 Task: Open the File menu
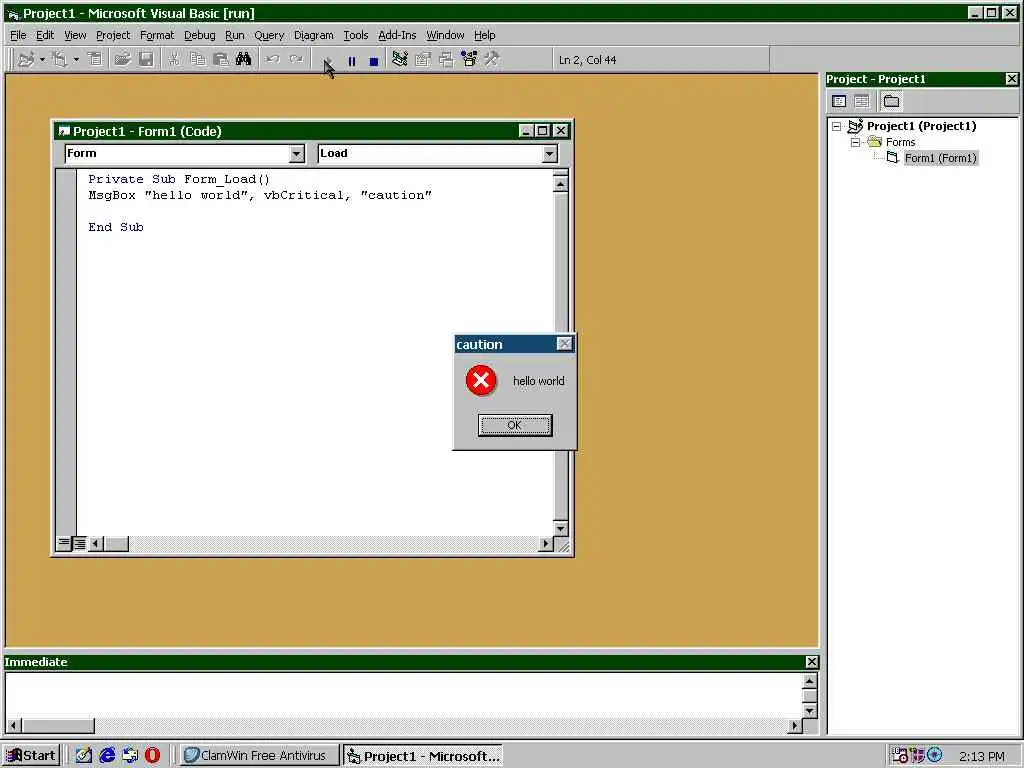(18, 35)
